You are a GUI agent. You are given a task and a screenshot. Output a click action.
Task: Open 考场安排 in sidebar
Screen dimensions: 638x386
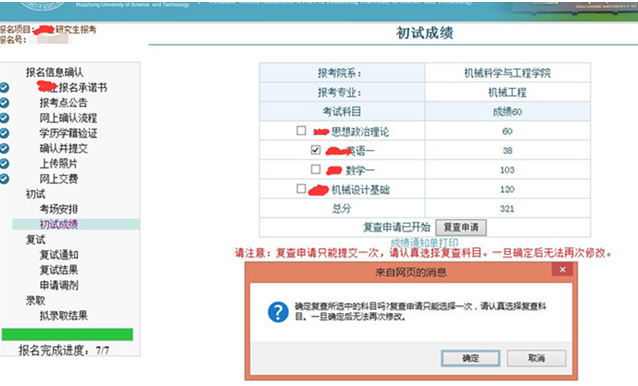[59, 209]
